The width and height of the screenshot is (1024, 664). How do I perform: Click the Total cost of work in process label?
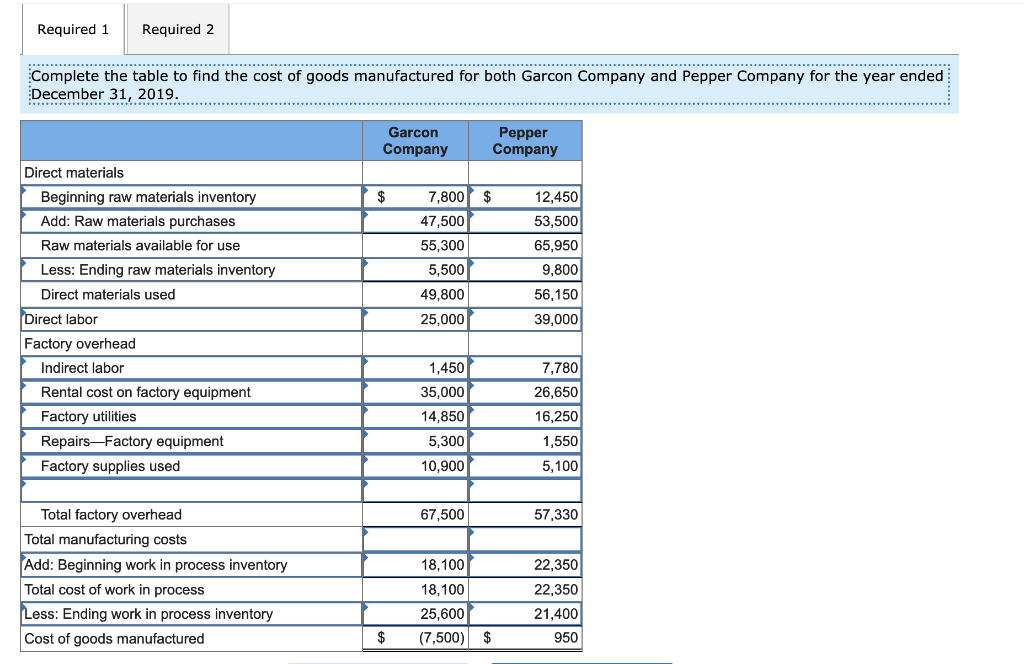click(x=114, y=590)
